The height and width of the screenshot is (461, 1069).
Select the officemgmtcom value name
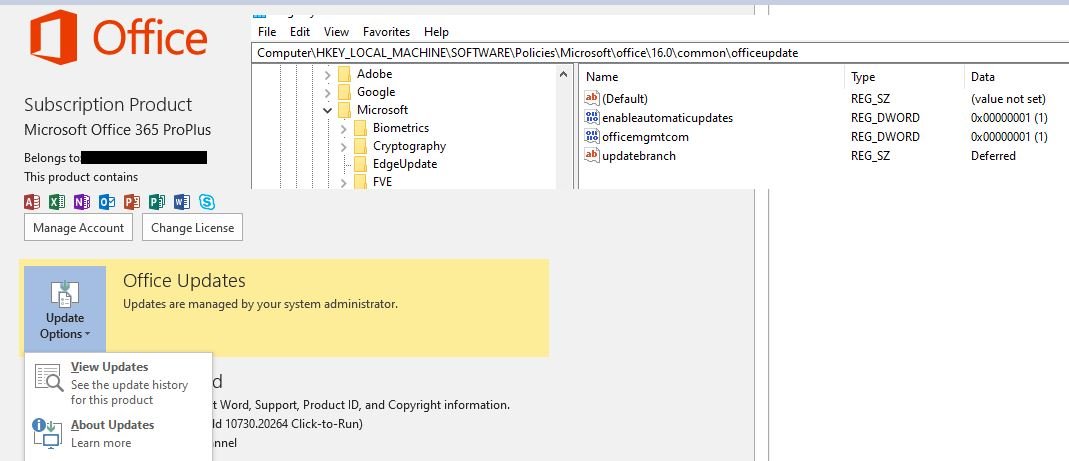(645, 136)
